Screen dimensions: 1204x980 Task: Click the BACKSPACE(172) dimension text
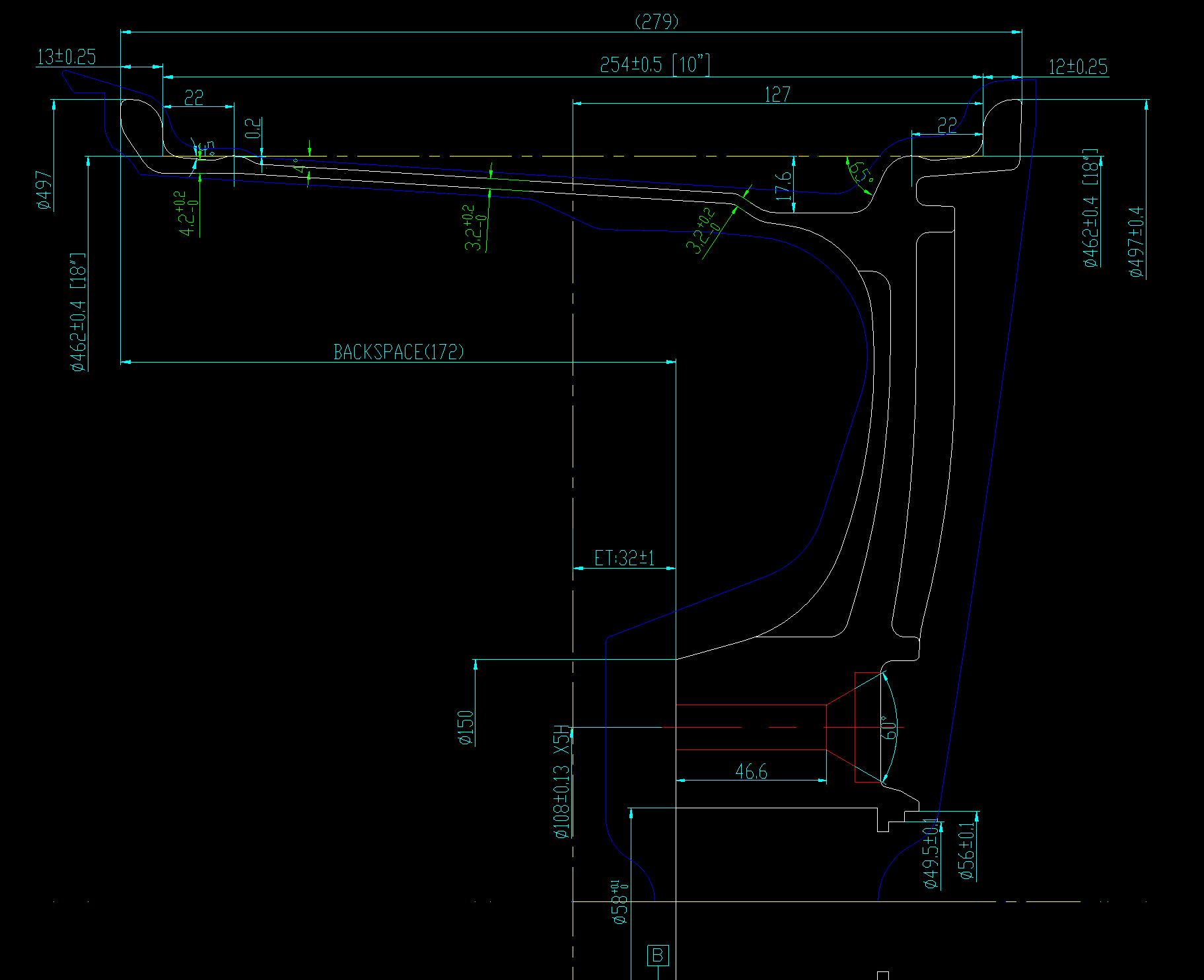tap(398, 352)
